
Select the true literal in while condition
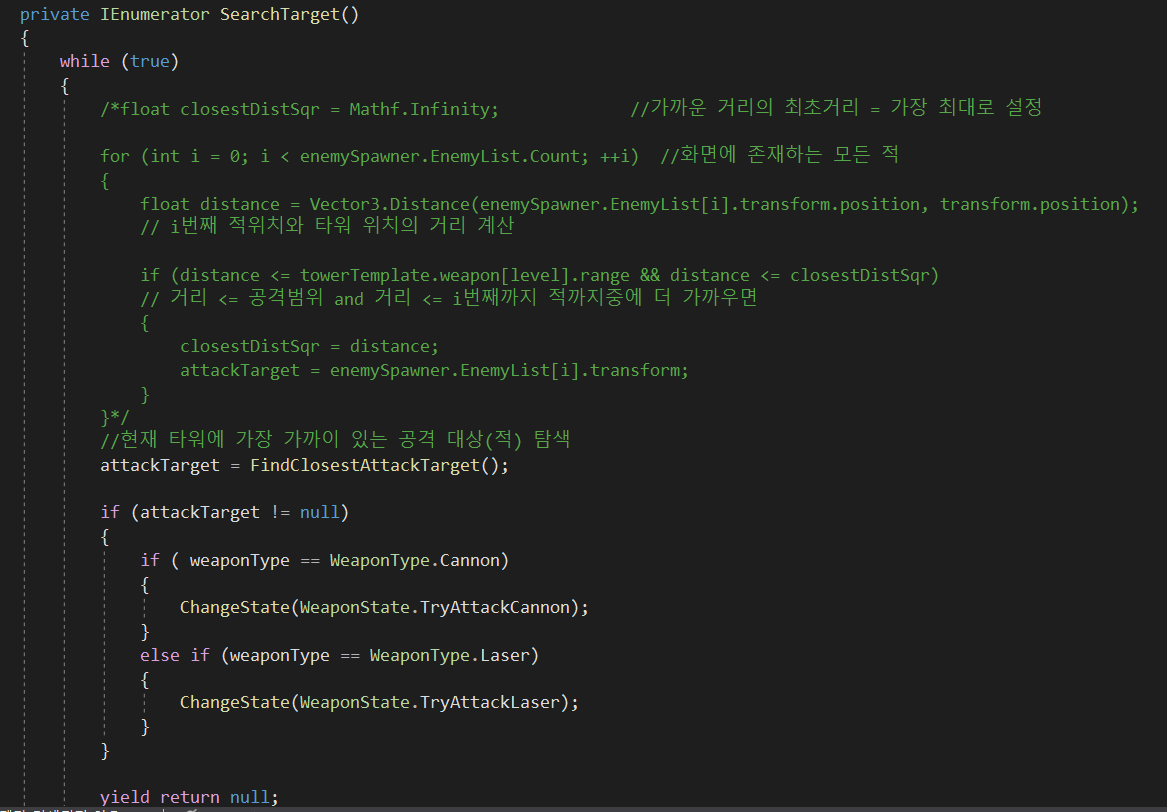149,61
